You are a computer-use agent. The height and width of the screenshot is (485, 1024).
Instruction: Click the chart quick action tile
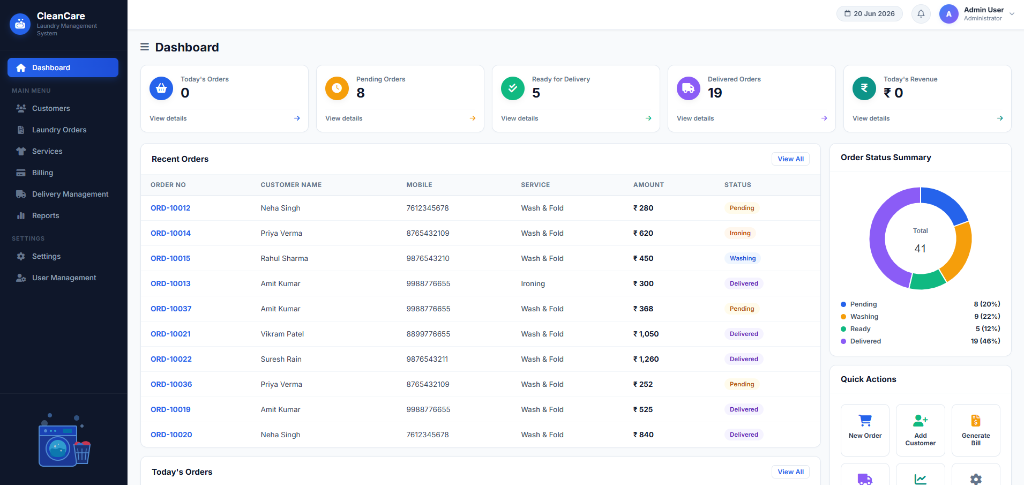point(920,475)
